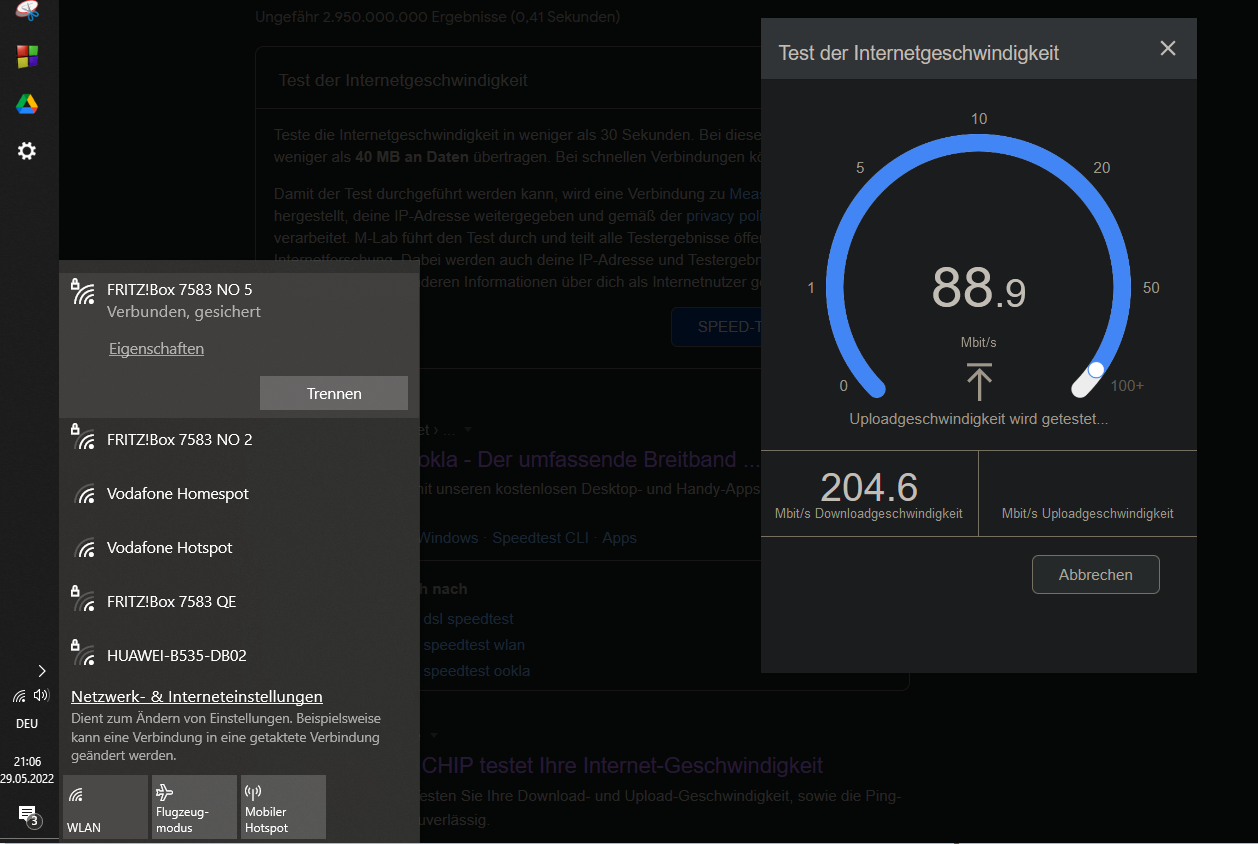Image resolution: width=1258 pixels, height=844 pixels.
Task: Open the settings gear icon
Action: point(27,151)
